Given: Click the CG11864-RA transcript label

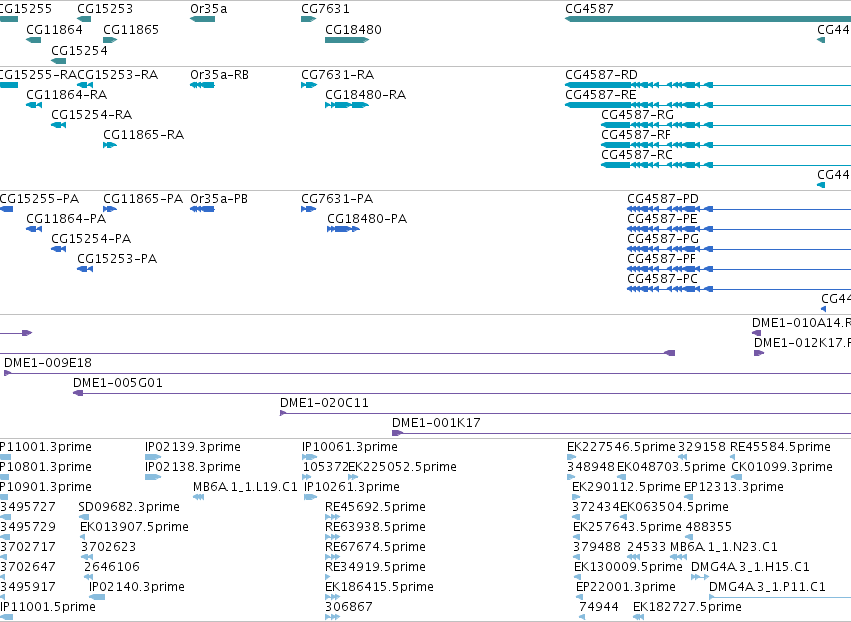Looking at the screenshot, I should point(66,95).
